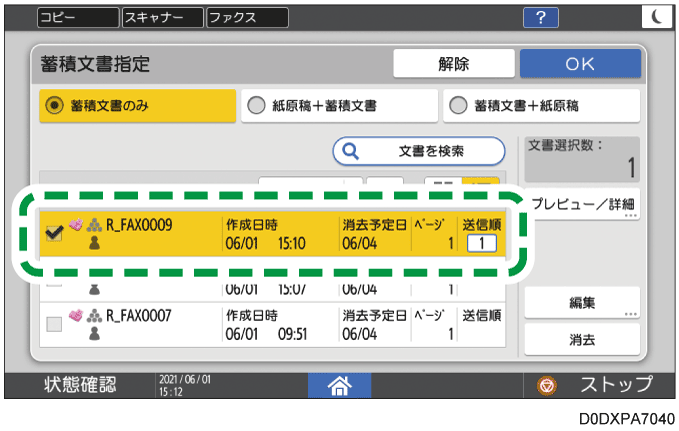Click the file name R_FAX0007
679x431 pixels.
[x=139, y=316]
